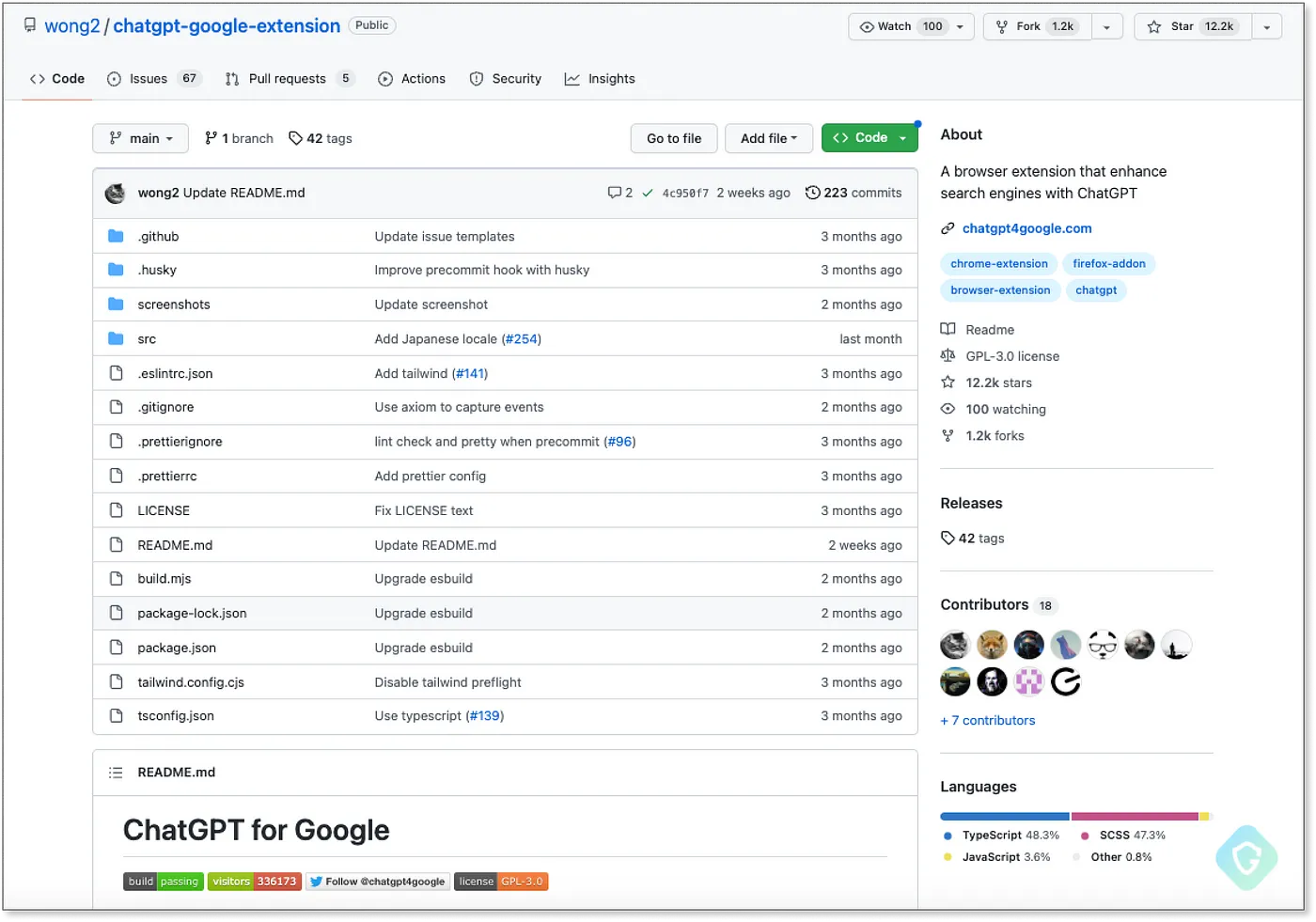Expand the Star lists arrow
Viewport: 1316px width, 922px height.
coord(1266,26)
